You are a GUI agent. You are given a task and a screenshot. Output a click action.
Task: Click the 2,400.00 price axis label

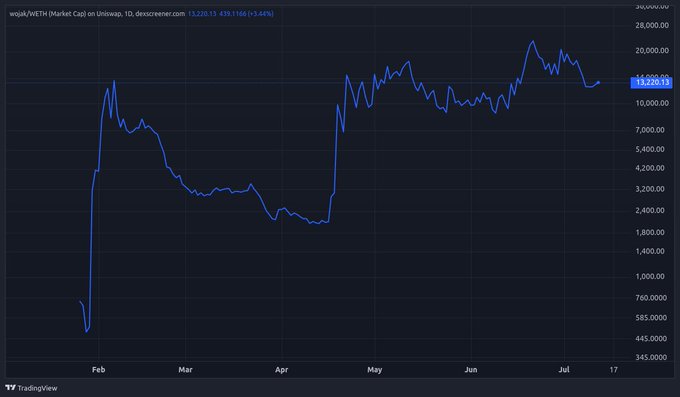[650, 210]
